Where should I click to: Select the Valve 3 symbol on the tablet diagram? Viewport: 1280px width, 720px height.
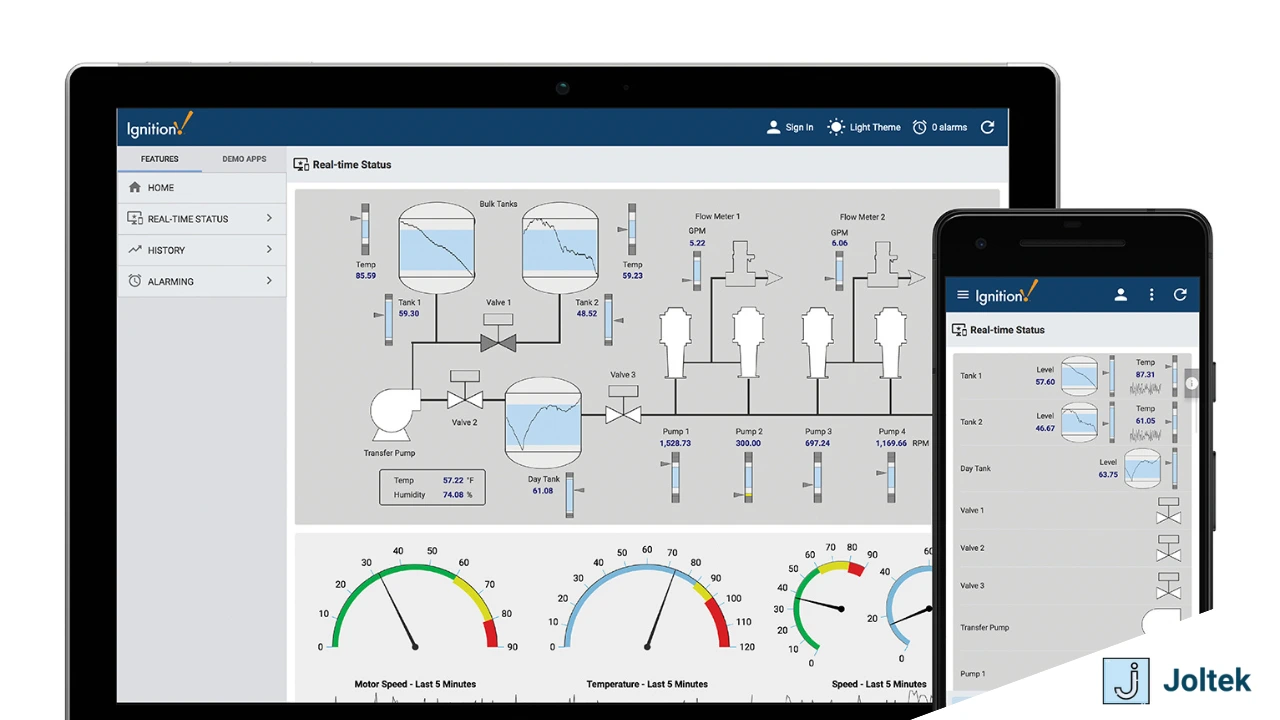[x=622, y=405]
